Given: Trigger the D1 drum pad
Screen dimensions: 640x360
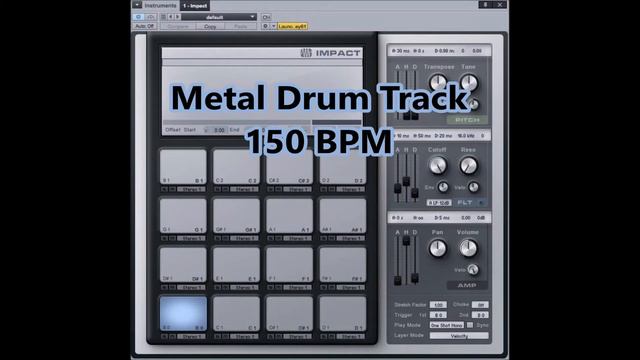Looking at the screenshot, I should tap(343, 313).
